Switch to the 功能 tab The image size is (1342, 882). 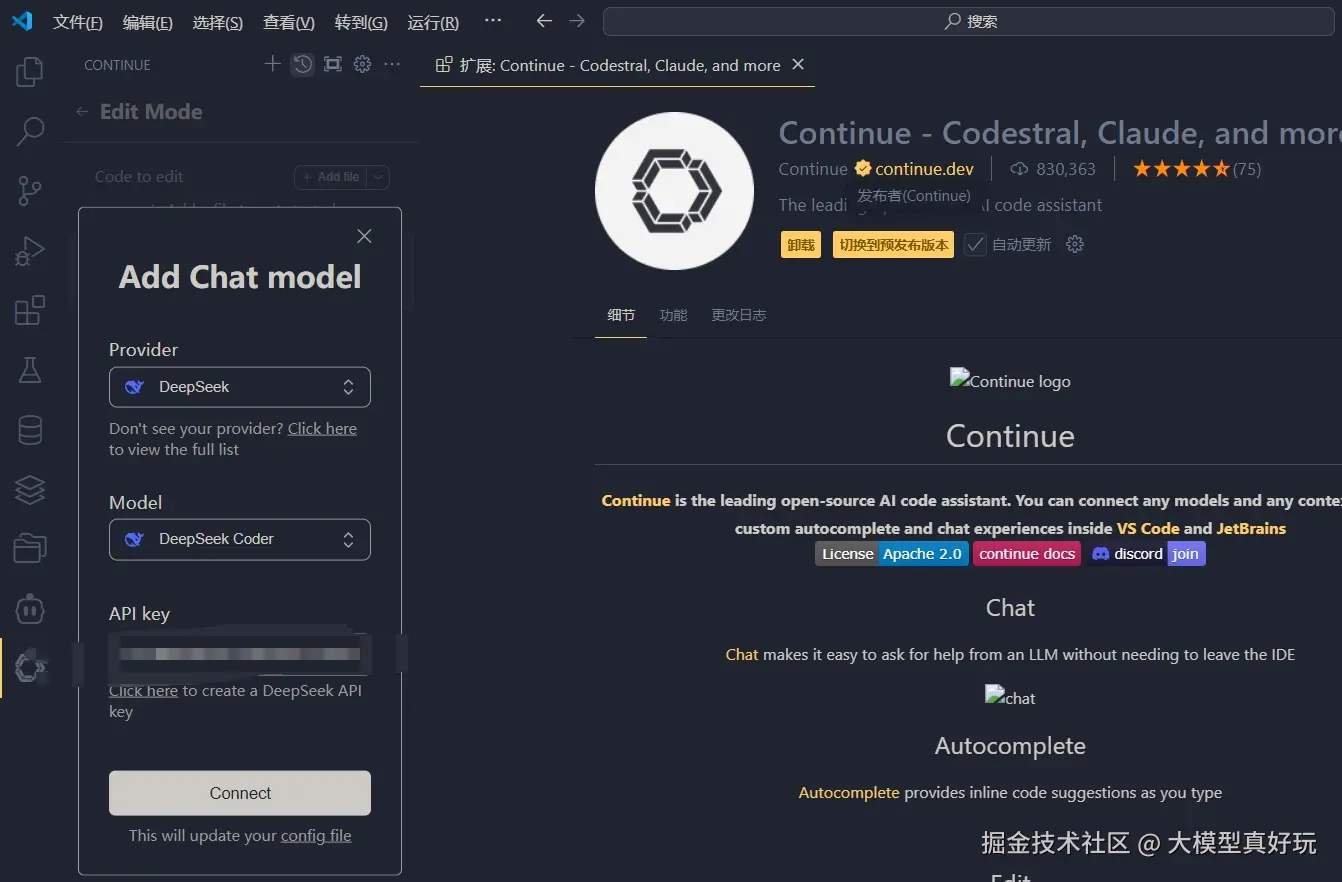(x=673, y=315)
